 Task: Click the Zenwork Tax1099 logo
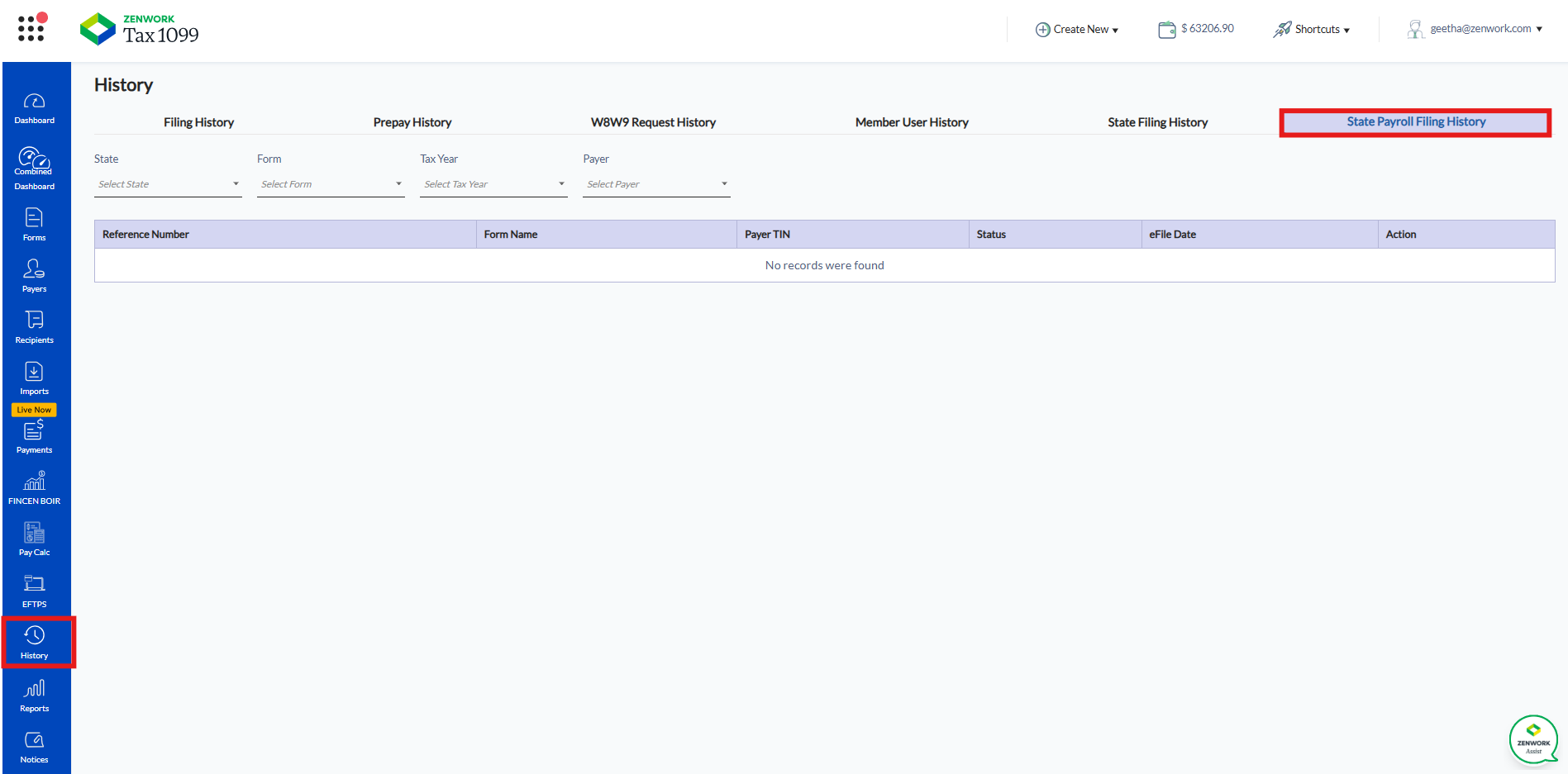(x=139, y=29)
